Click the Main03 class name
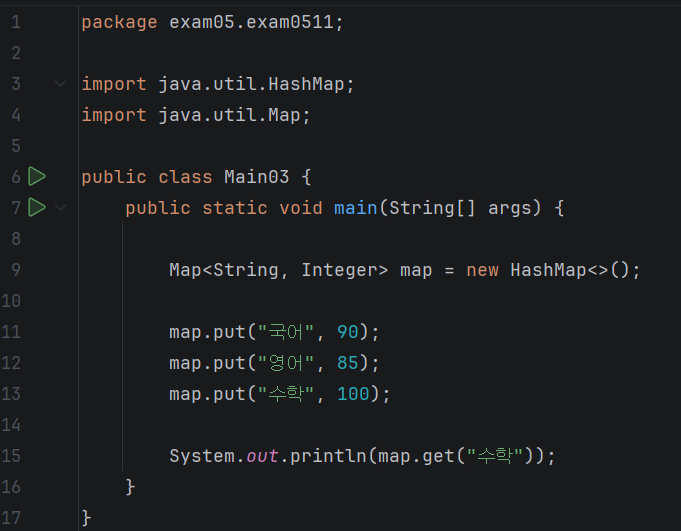 coord(257,177)
